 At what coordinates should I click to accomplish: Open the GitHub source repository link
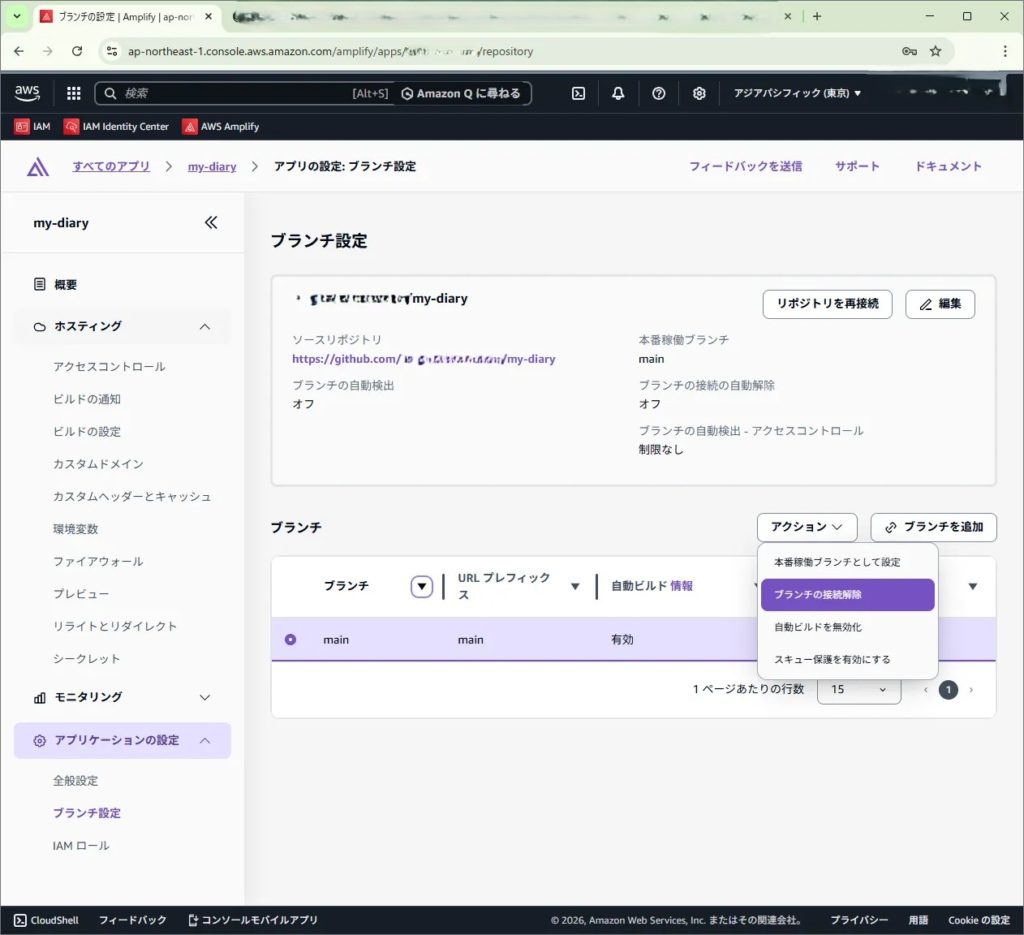423,359
